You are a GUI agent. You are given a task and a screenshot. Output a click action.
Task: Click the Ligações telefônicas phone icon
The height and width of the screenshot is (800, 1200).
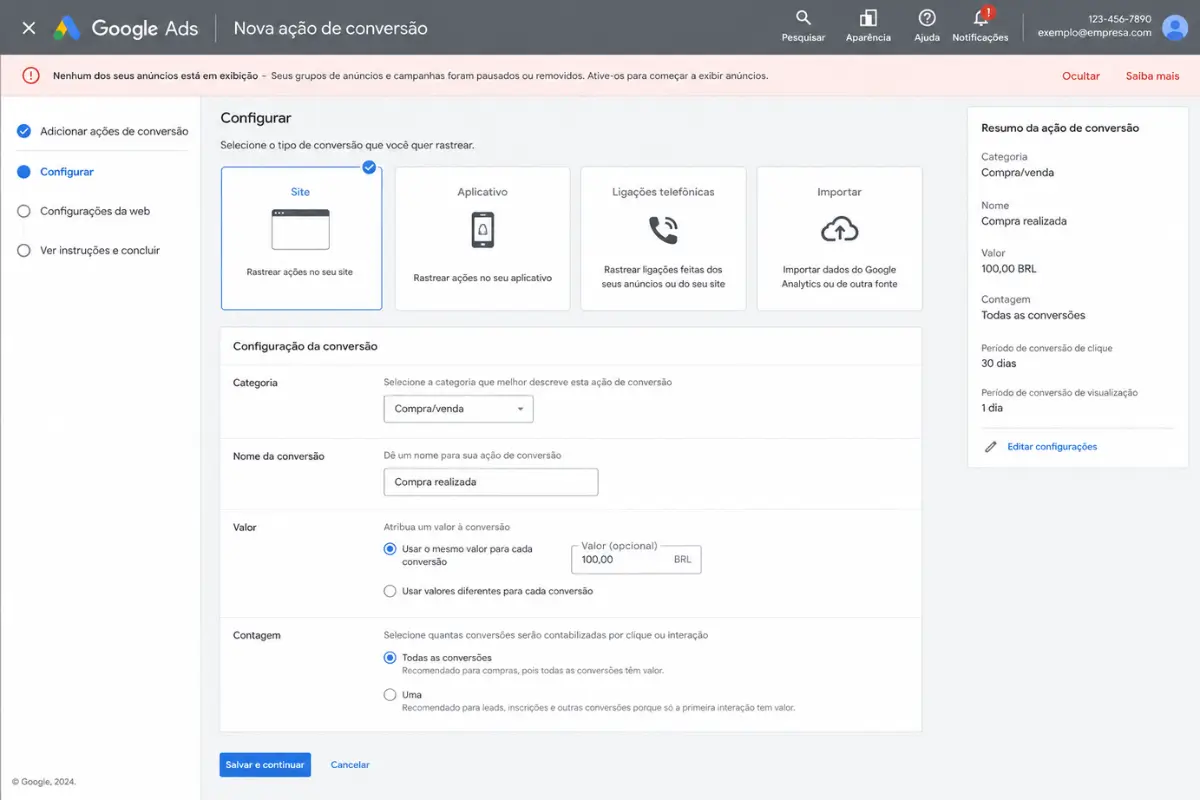coord(663,230)
